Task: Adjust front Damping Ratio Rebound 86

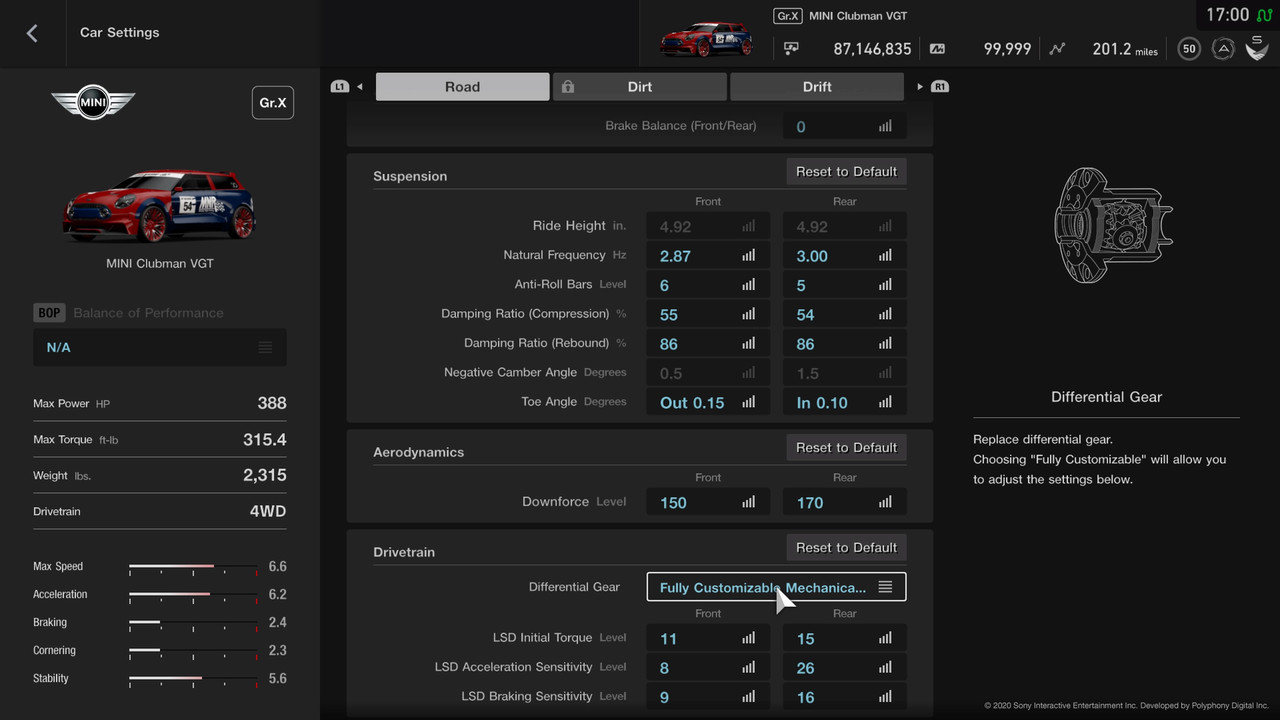Action: click(708, 344)
